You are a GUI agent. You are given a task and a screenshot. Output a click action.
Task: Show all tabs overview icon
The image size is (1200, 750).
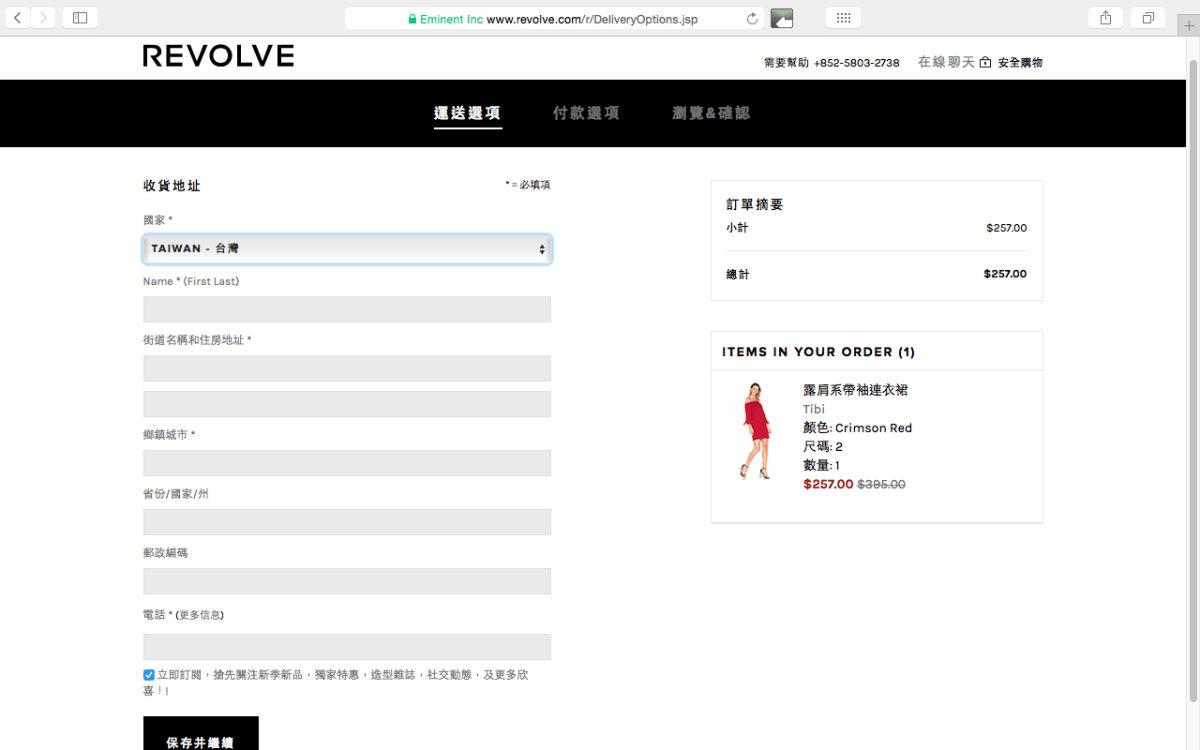(1148, 18)
